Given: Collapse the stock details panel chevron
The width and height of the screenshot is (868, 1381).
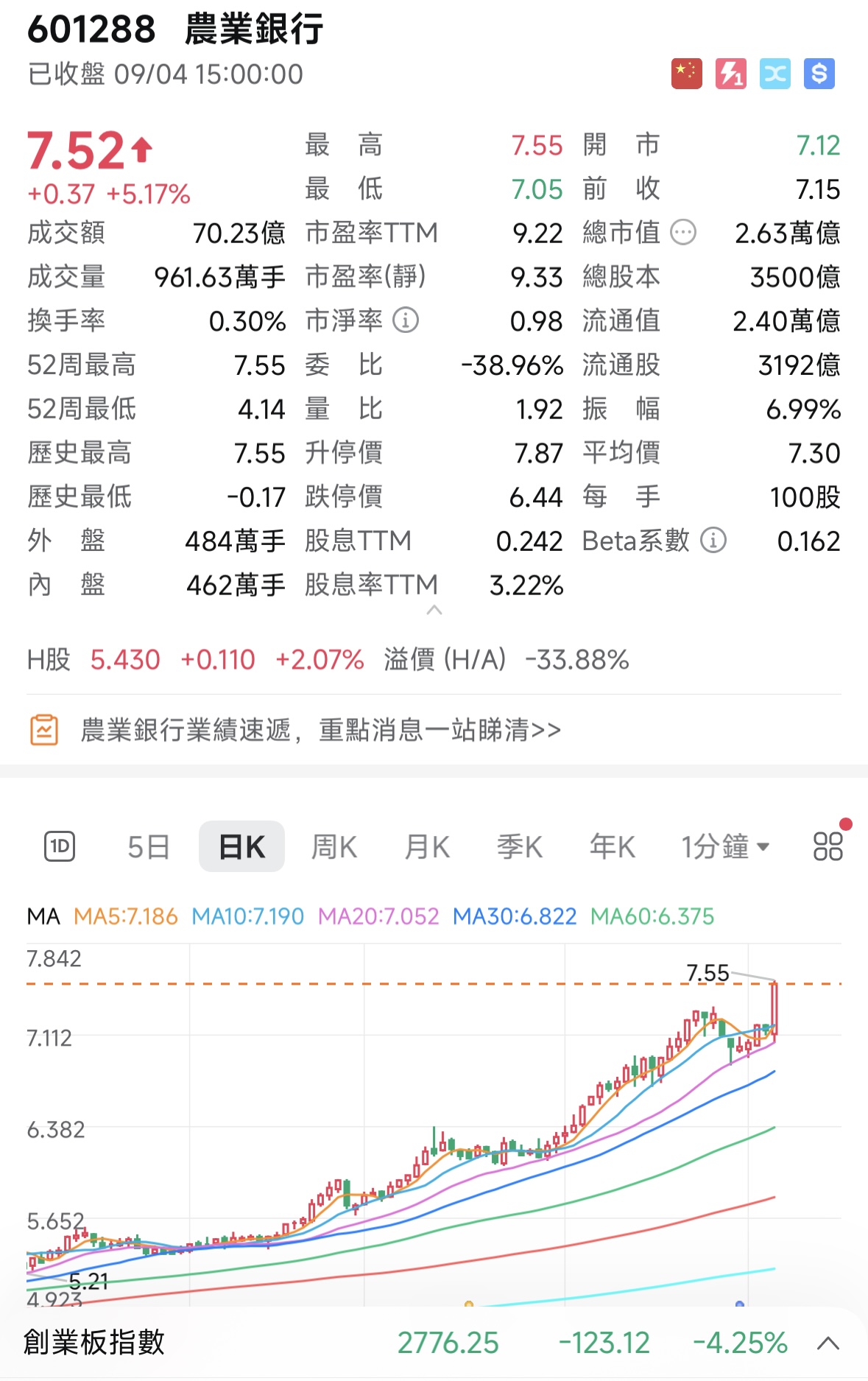Looking at the screenshot, I should 434,610.
